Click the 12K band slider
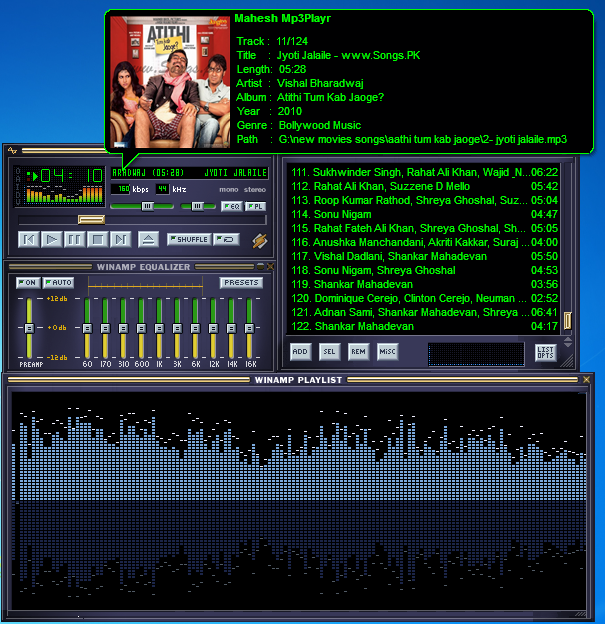Image resolution: width=607 pixels, height=625 pixels. point(213,328)
